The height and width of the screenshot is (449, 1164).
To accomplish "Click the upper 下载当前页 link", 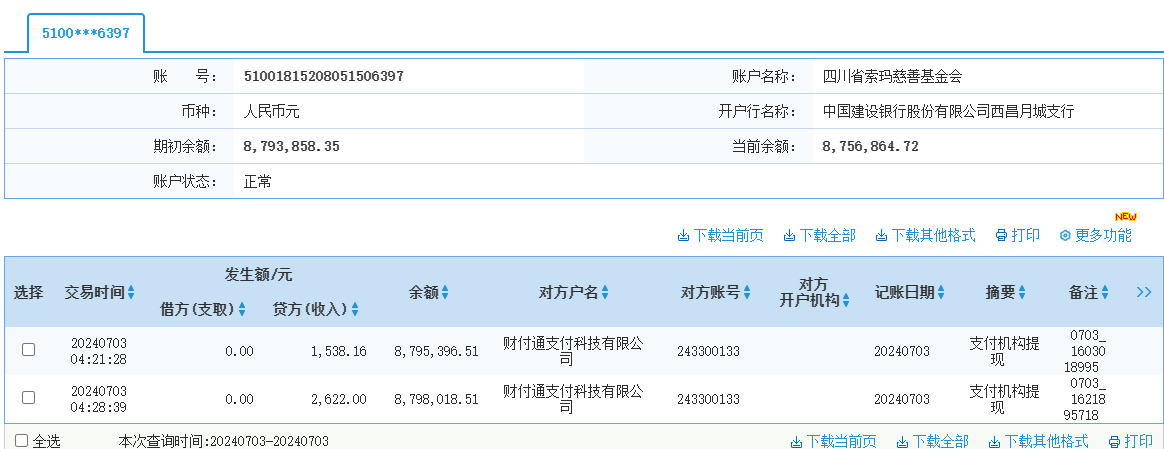I will 728,235.
